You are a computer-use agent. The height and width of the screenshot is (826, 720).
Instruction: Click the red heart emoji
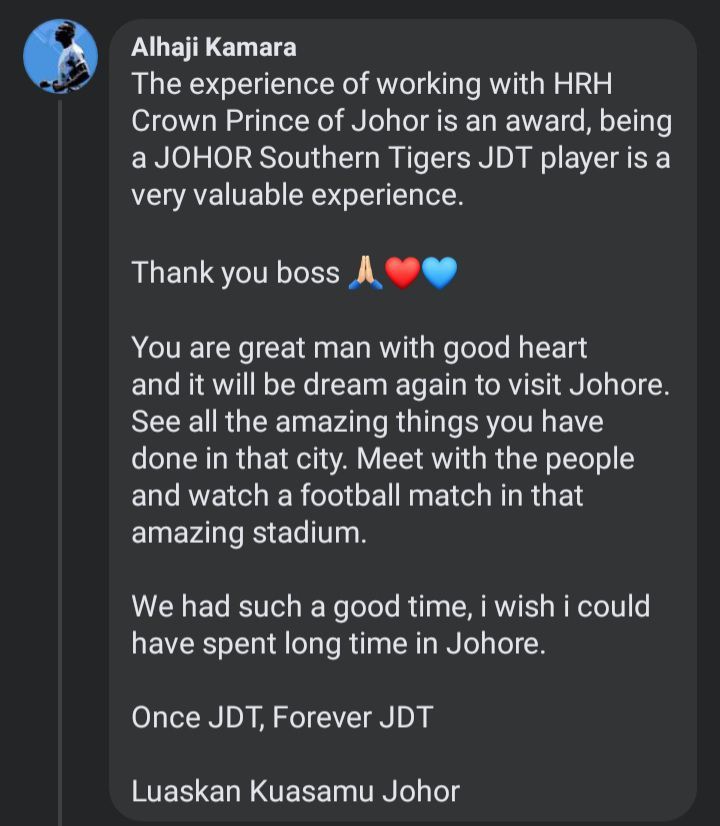click(x=402, y=272)
